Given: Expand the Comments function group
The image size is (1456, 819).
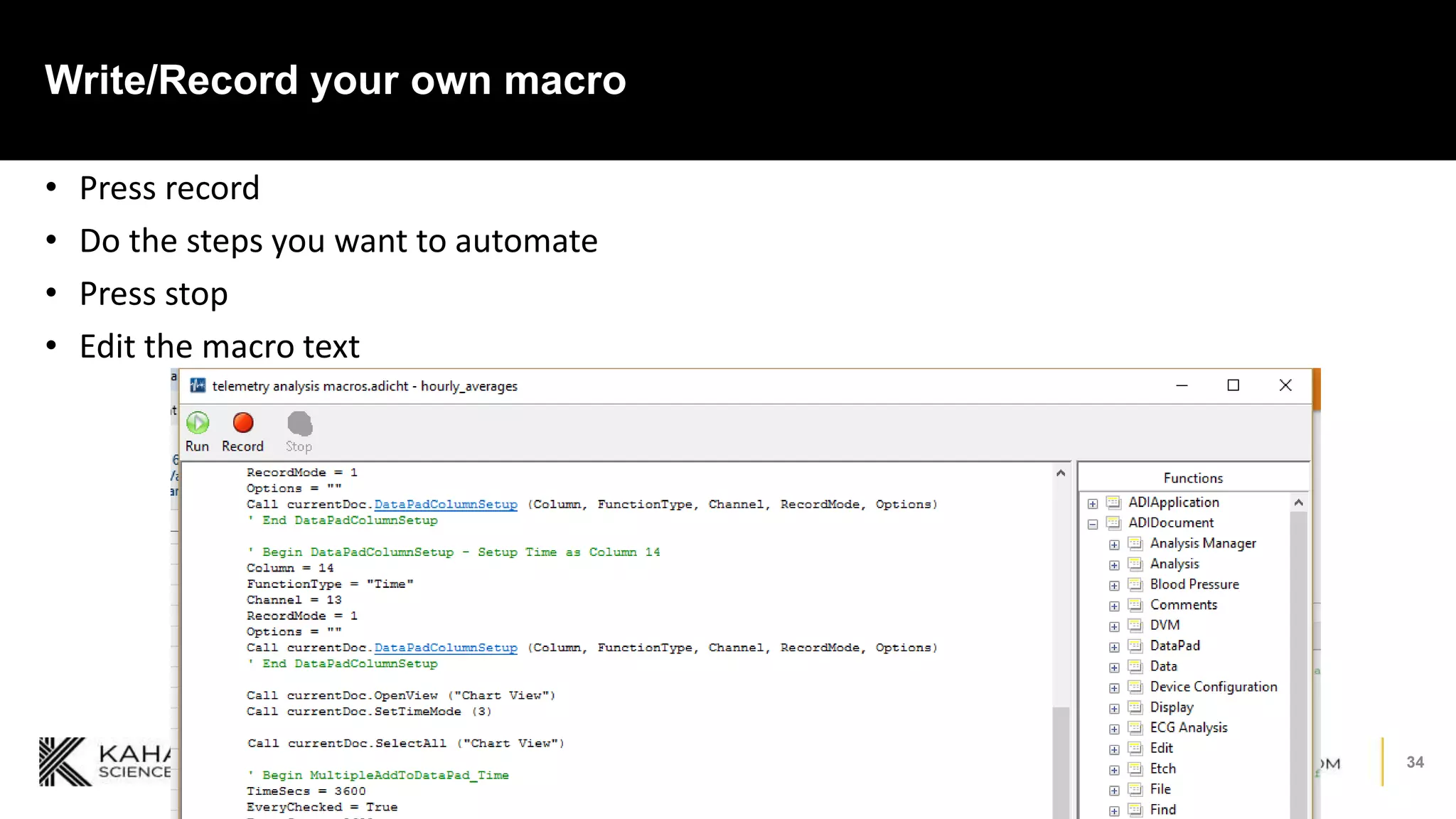Looking at the screenshot, I should click(1114, 606).
